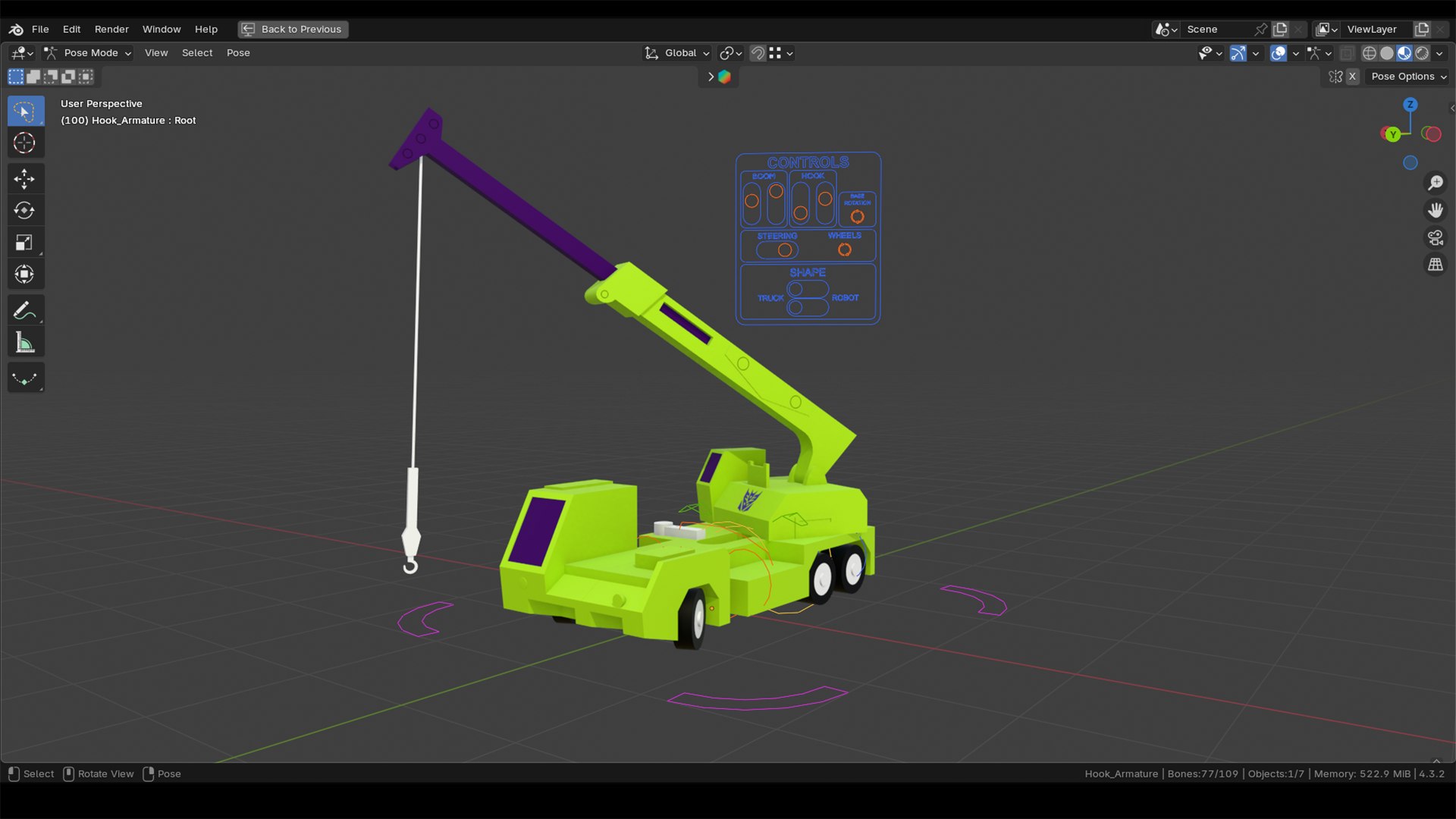This screenshot has width=1456, height=819.
Task: Switch to Rendered shading
Action: coord(1422,53)
